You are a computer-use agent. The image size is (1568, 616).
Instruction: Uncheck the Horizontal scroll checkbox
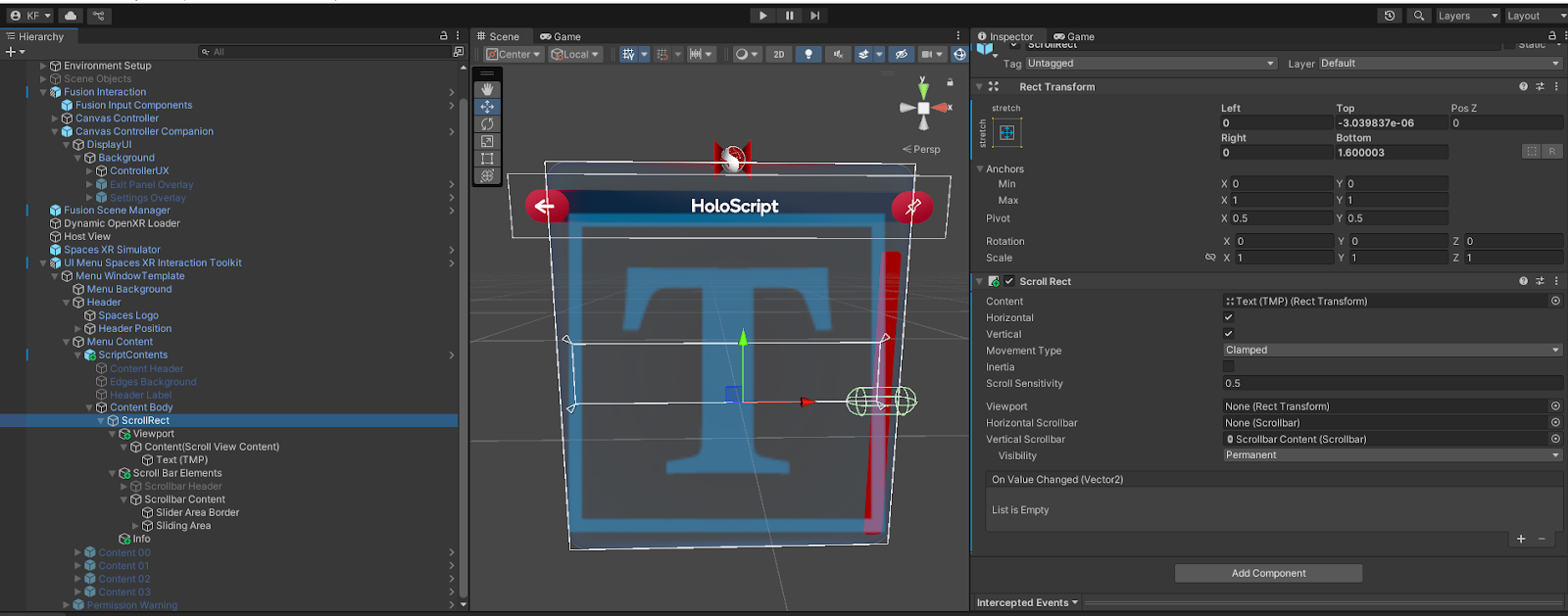[x=1228, y=317]
